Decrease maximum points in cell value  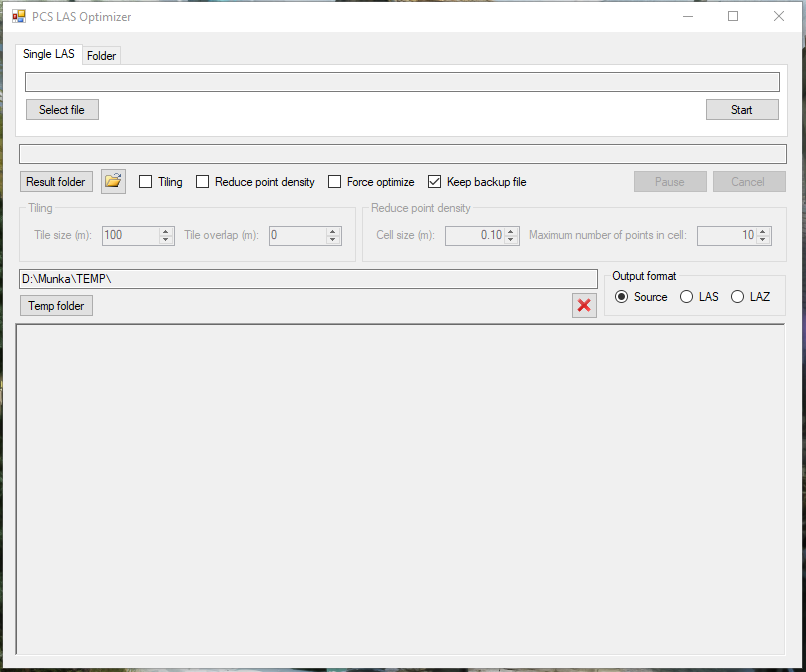coord(763,240)
